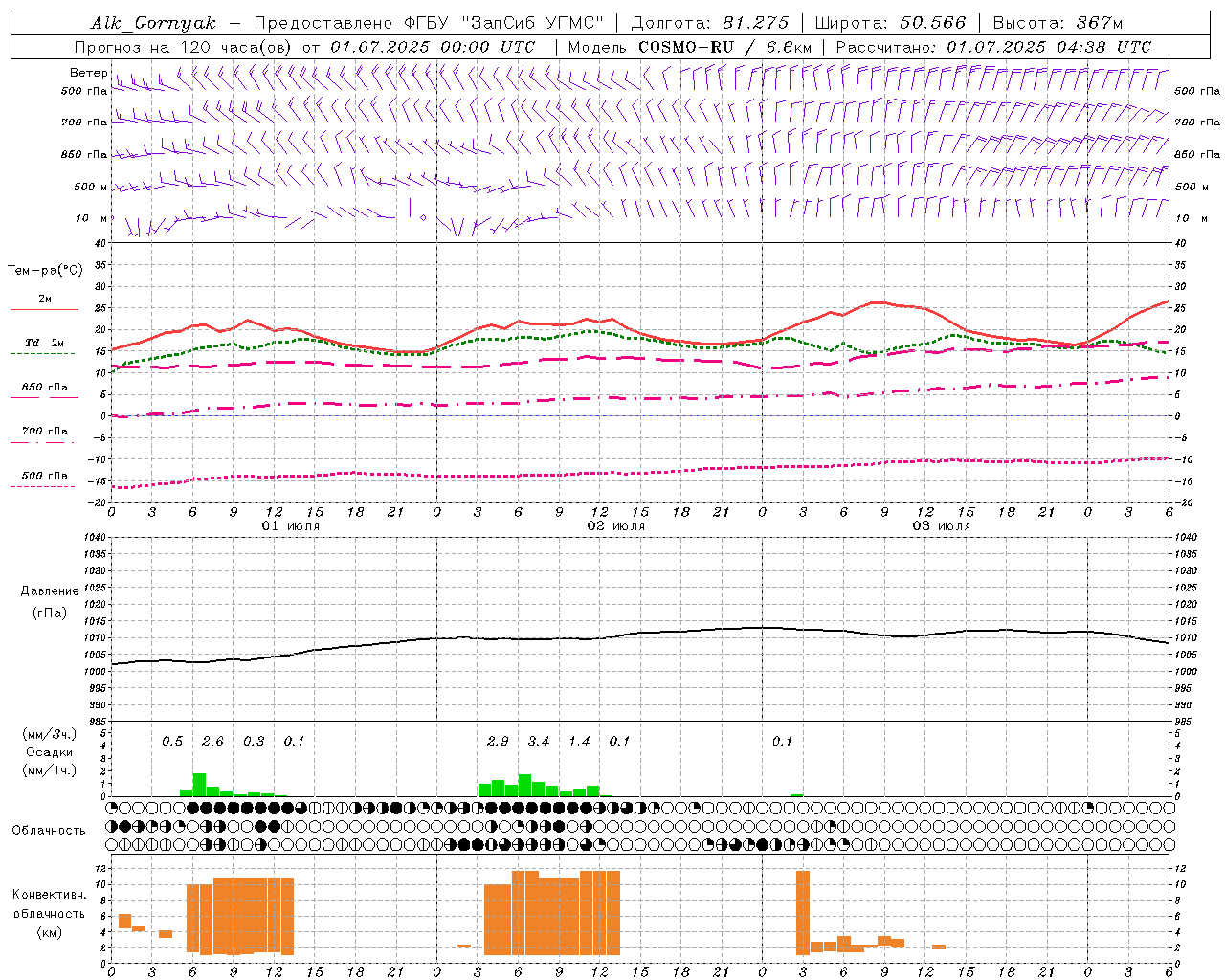This screenshot has width=1225, height=980.
Task: Click the Тем-ра(°C) axis label
Action: coord(45,271)
